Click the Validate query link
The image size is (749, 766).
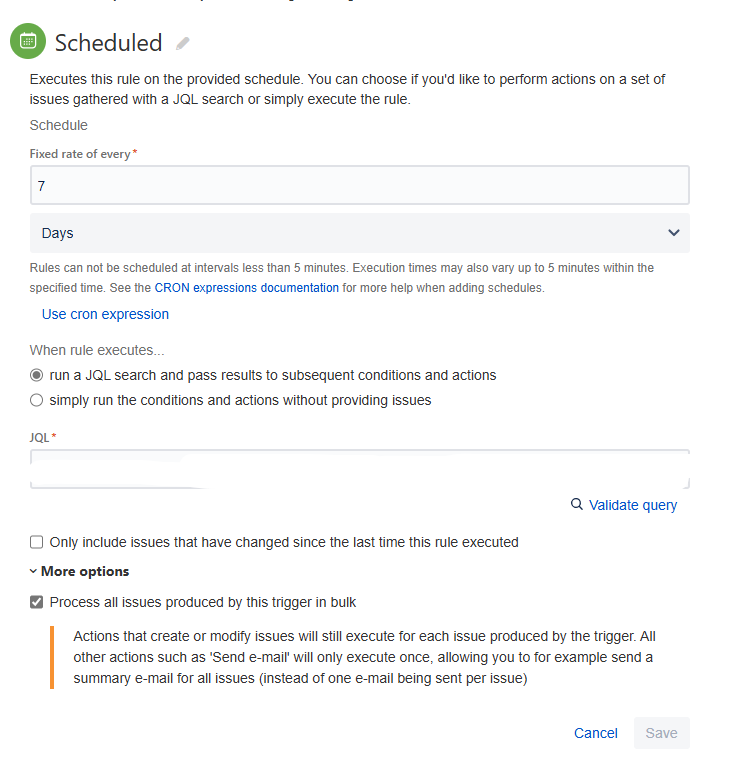(x=633, y=505)
